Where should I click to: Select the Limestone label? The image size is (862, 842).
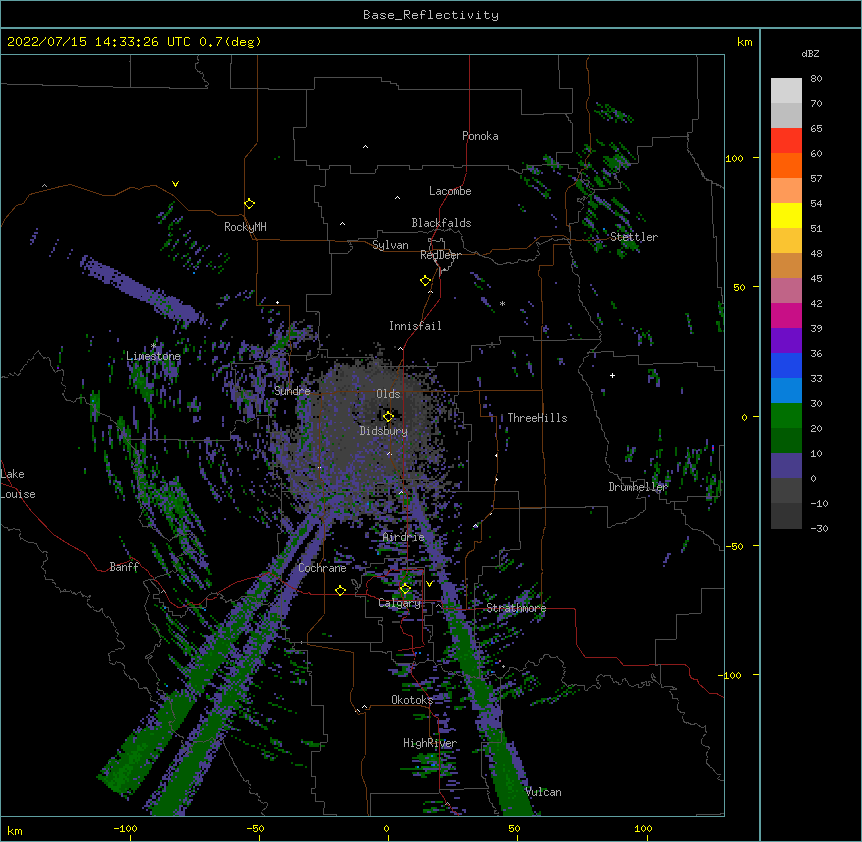[153, 356]
